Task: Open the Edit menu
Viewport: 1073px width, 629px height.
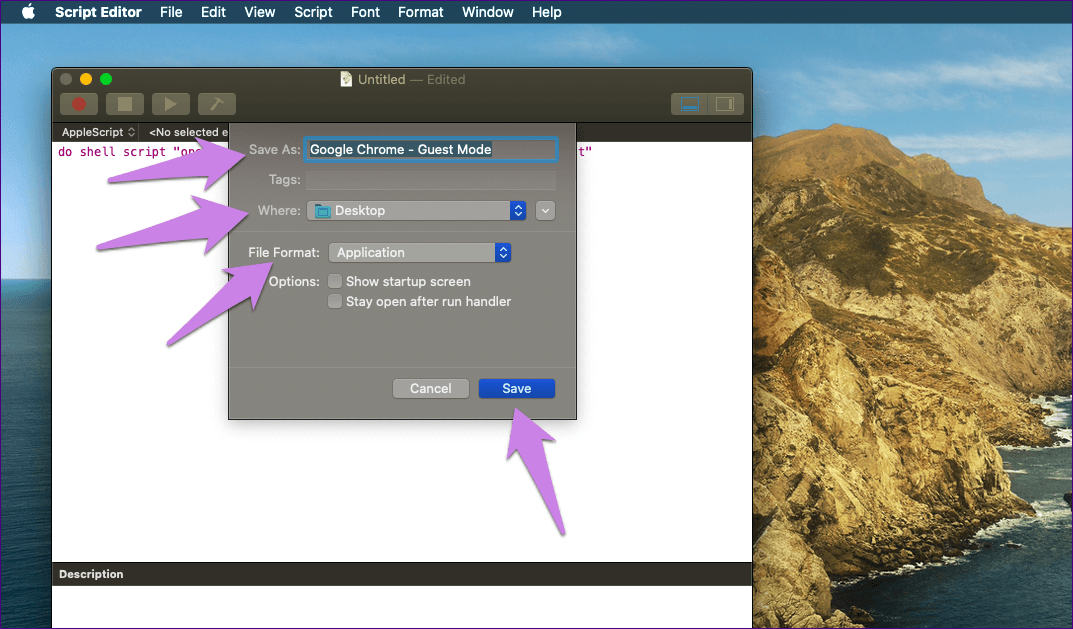Action: [x=213, y=12]
